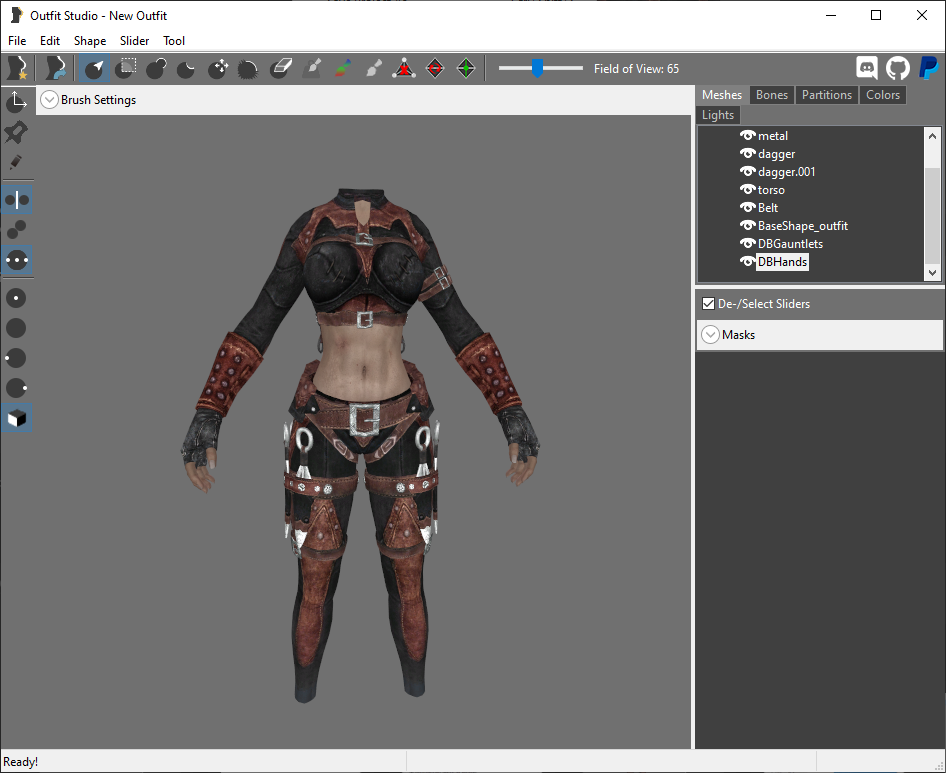This screenshot has height=773, width=946.
Task: Expand the Masks section
Action: pos(711,334)
